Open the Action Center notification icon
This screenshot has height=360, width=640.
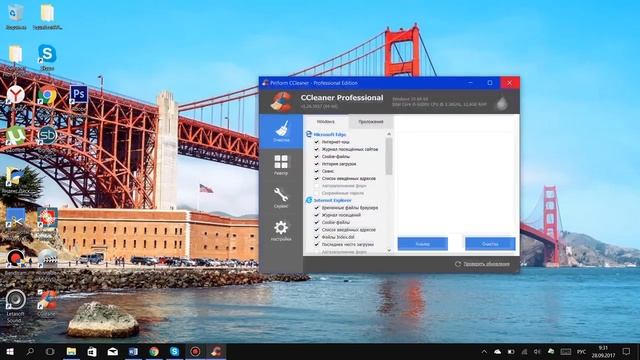click(626, 351)
